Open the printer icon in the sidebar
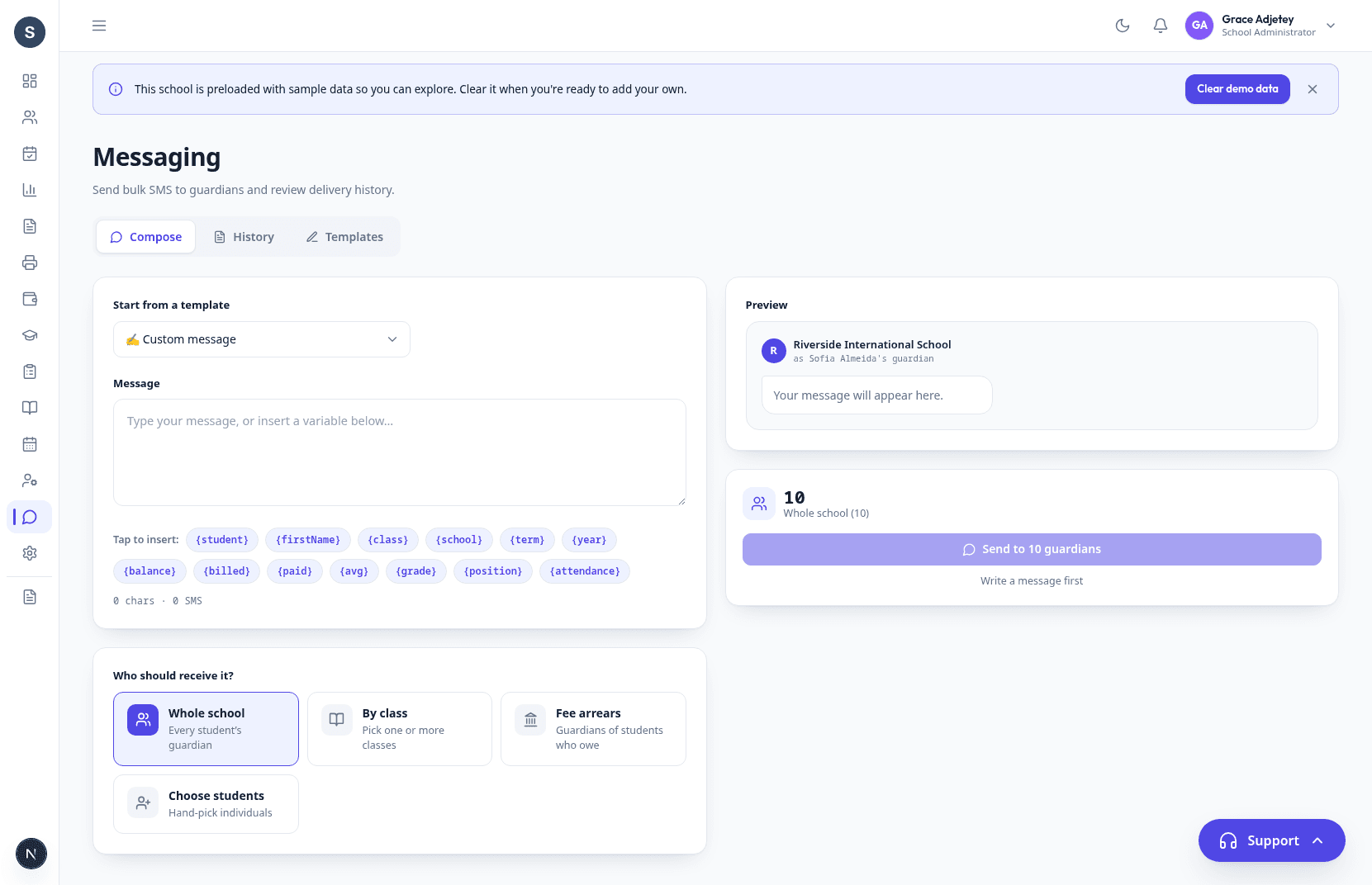 coord(30,263)
